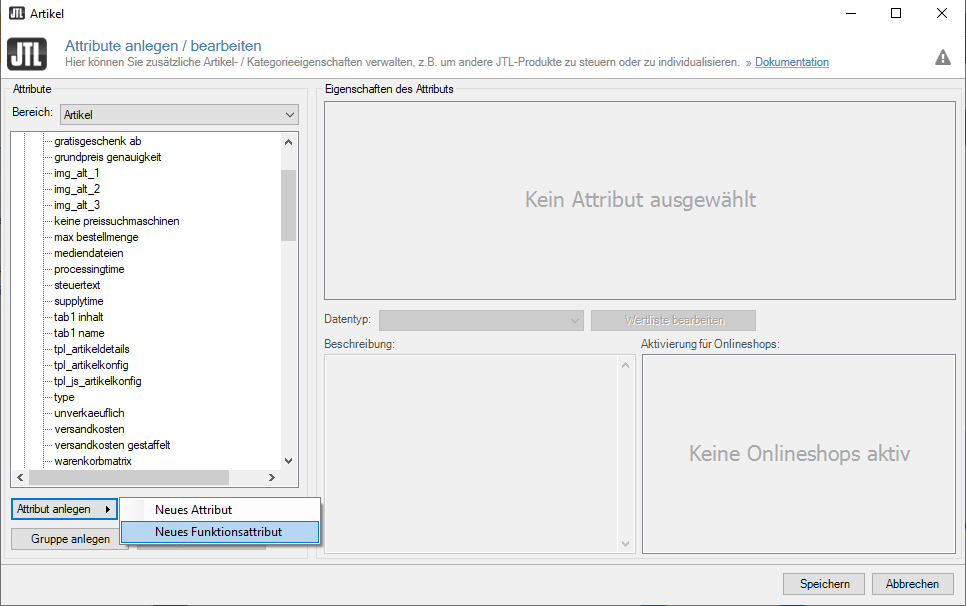Image resolution: width=966 pixels, height=606 pixels.
Task: Click the JTL logo icon in header
Action: (x=27, y=54)
